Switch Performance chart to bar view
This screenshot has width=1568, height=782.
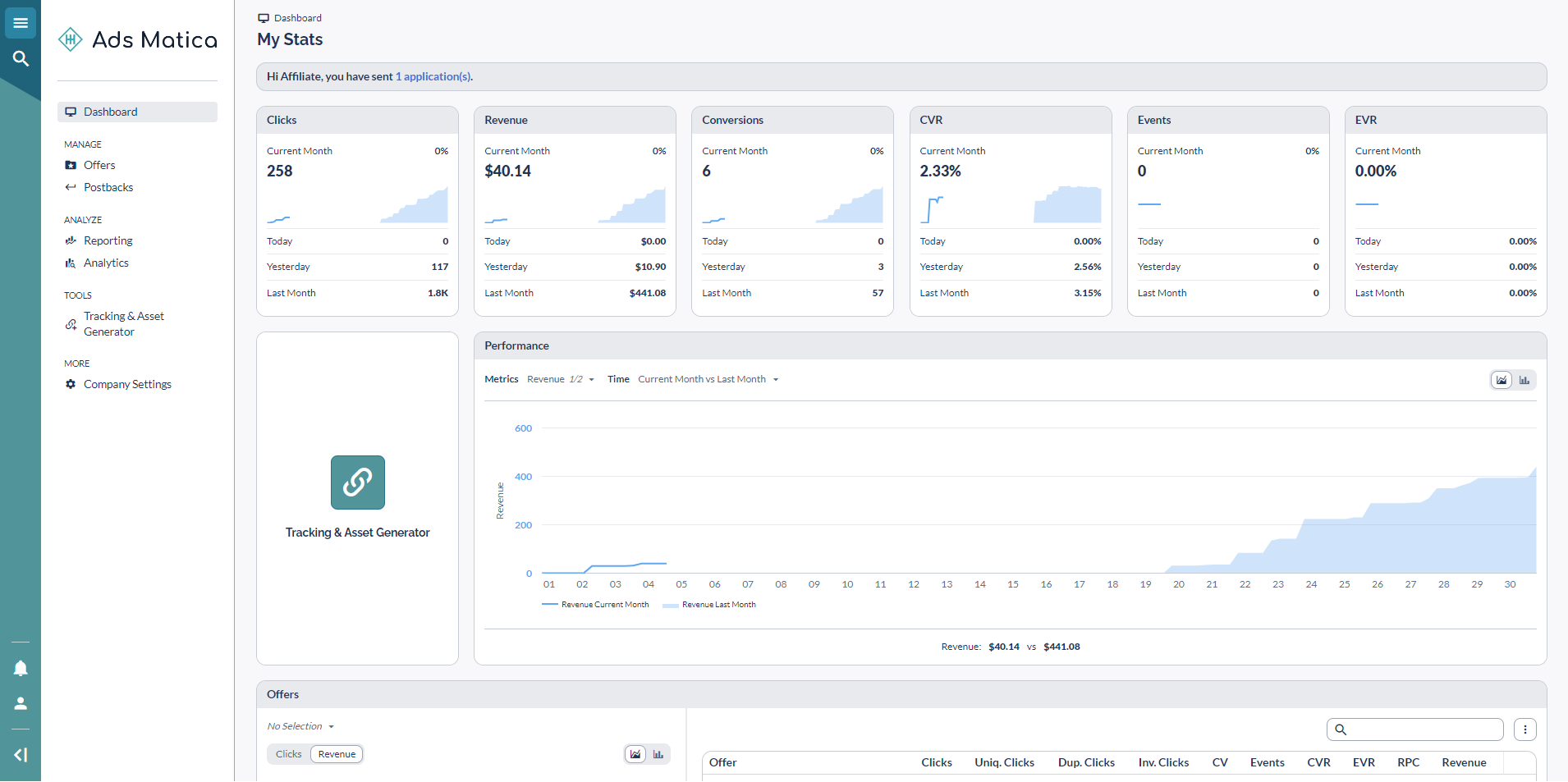[x=1524, y=380]
